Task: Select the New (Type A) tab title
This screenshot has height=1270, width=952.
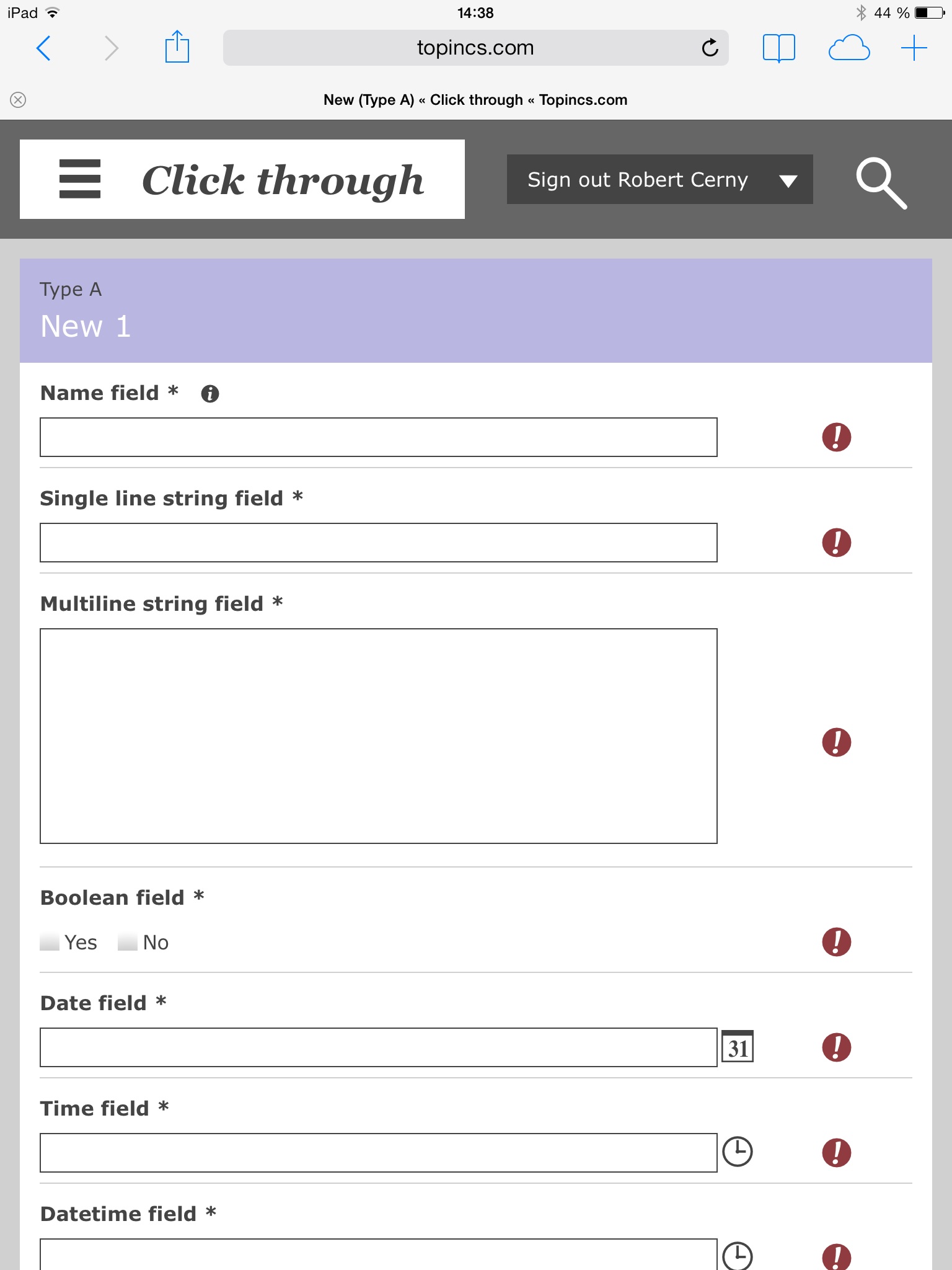Action: [475, 100]
